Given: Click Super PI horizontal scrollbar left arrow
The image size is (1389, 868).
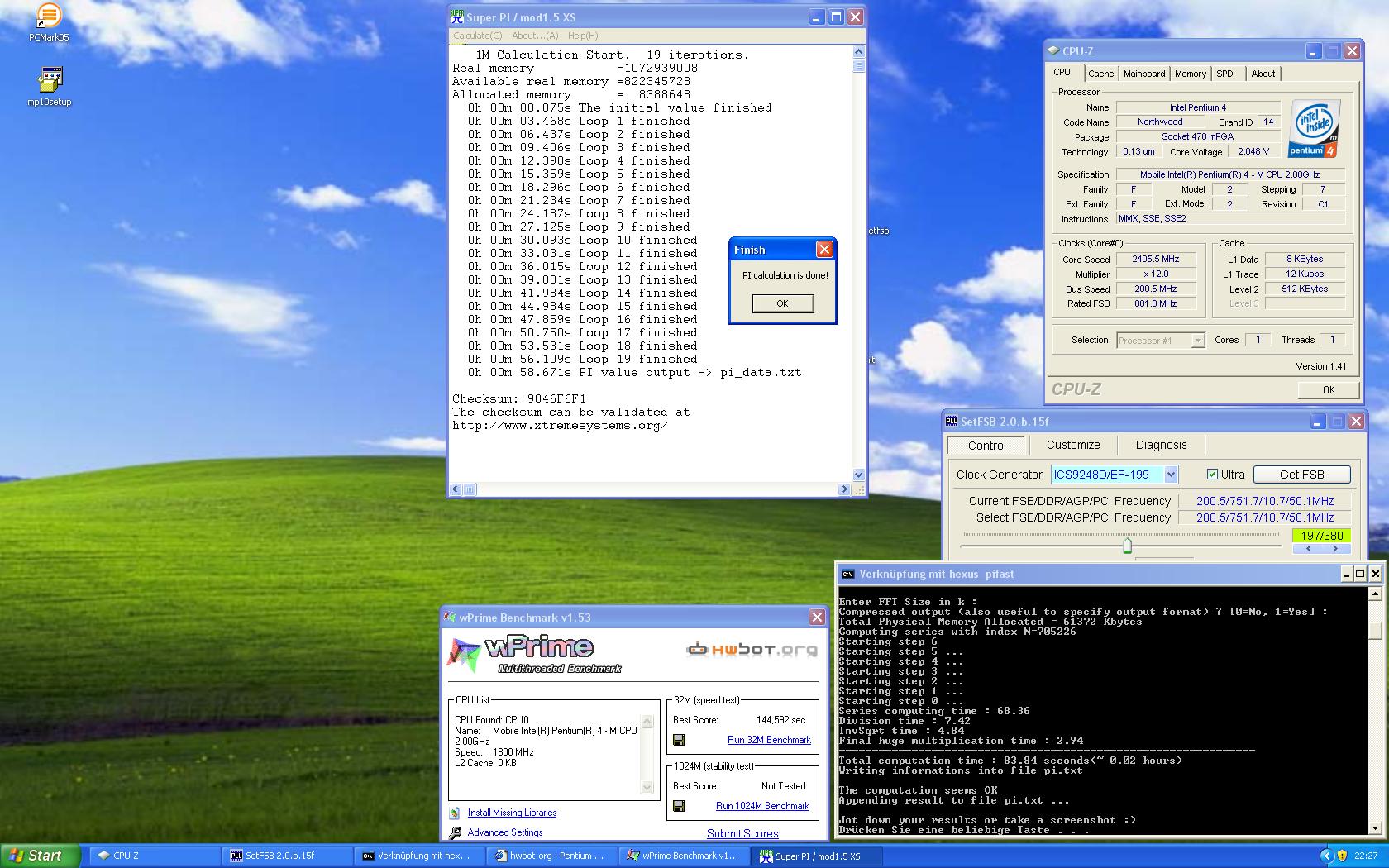Looking at the screenshot, I should 456,489.
